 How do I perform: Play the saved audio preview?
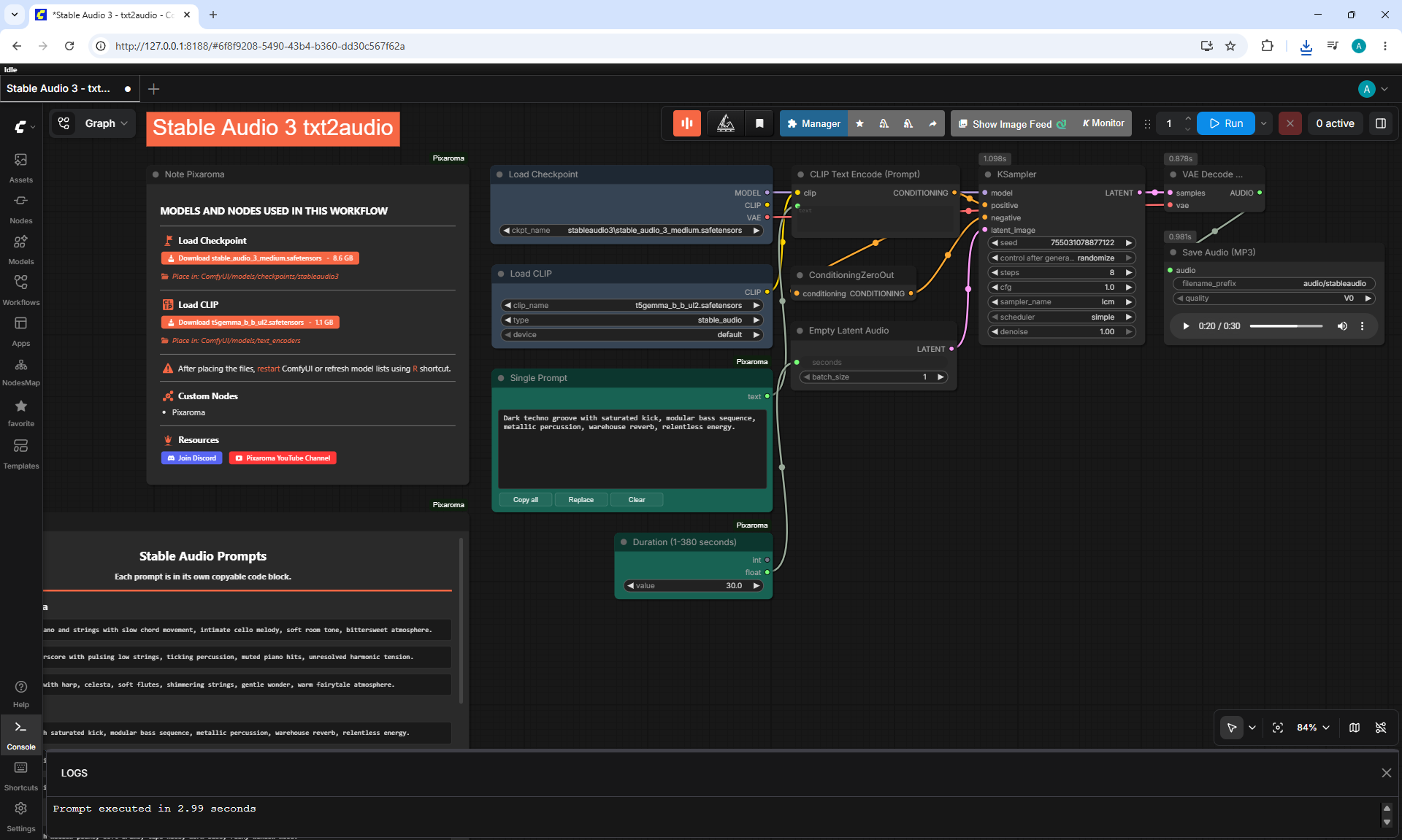pyautogui.click(x=1186, y=326)
